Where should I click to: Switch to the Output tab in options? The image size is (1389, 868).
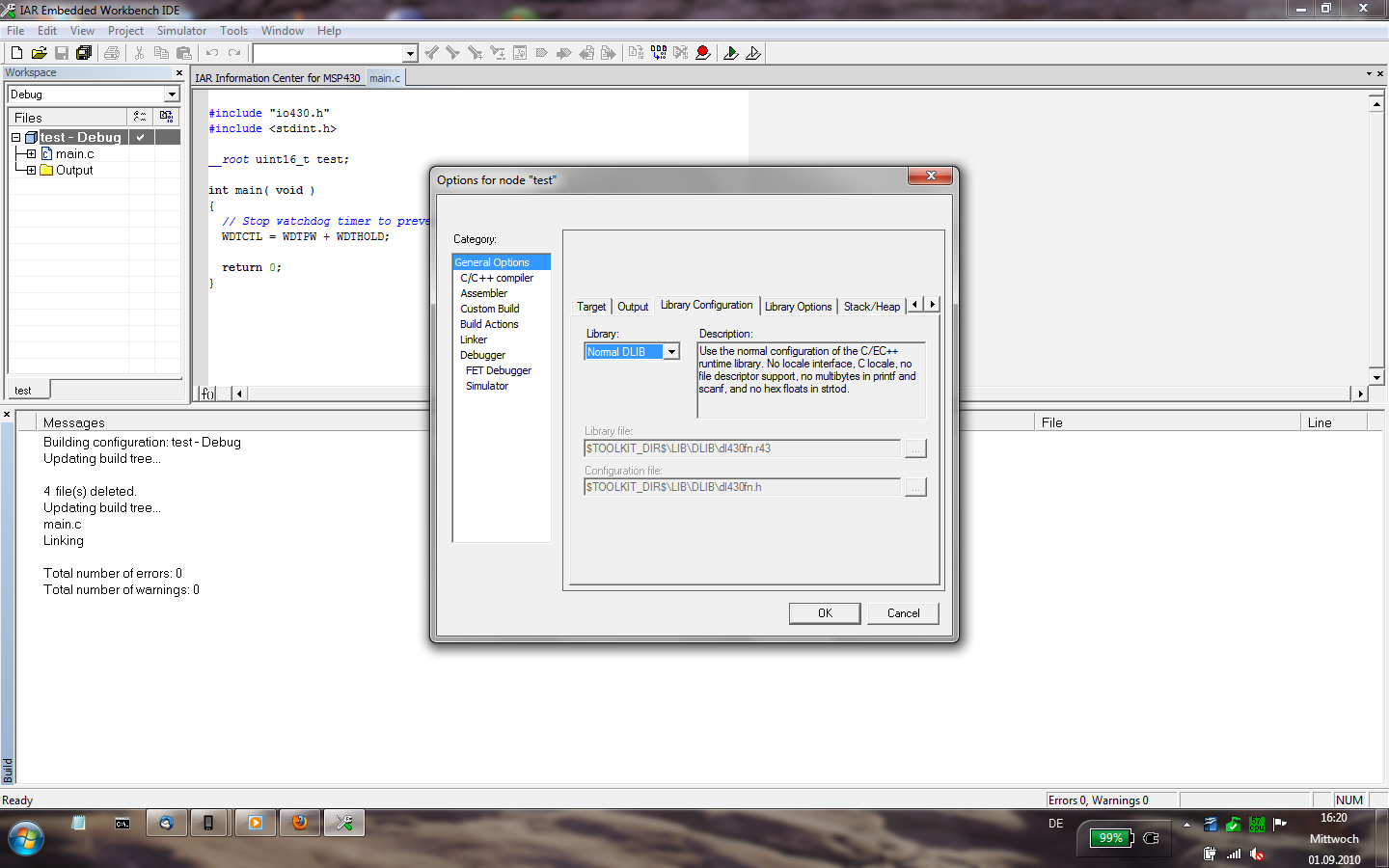tap(633, 307)
